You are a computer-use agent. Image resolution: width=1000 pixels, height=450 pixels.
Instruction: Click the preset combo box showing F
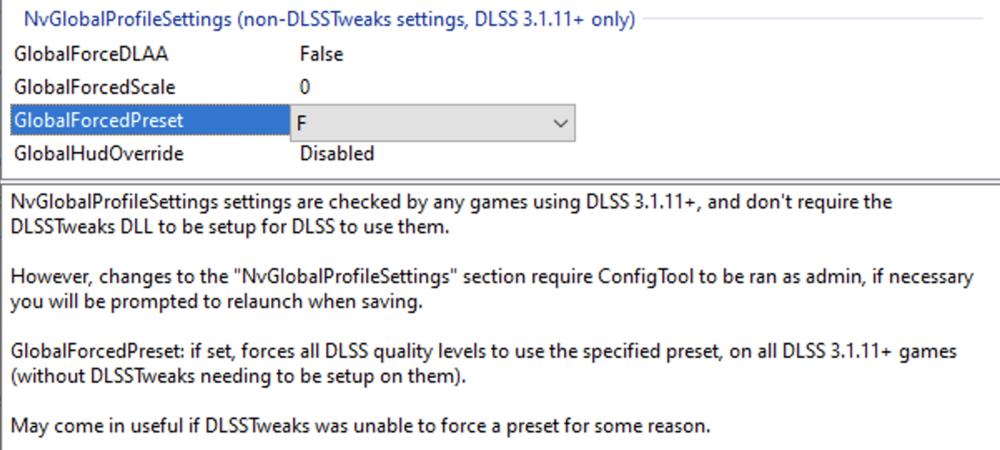tap(420, 122)
